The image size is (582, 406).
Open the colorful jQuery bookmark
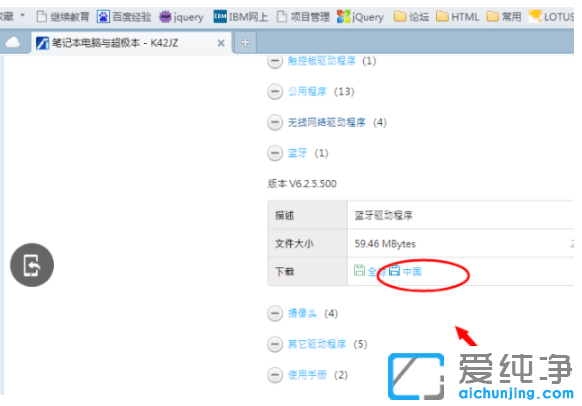(x=360, y=17)
